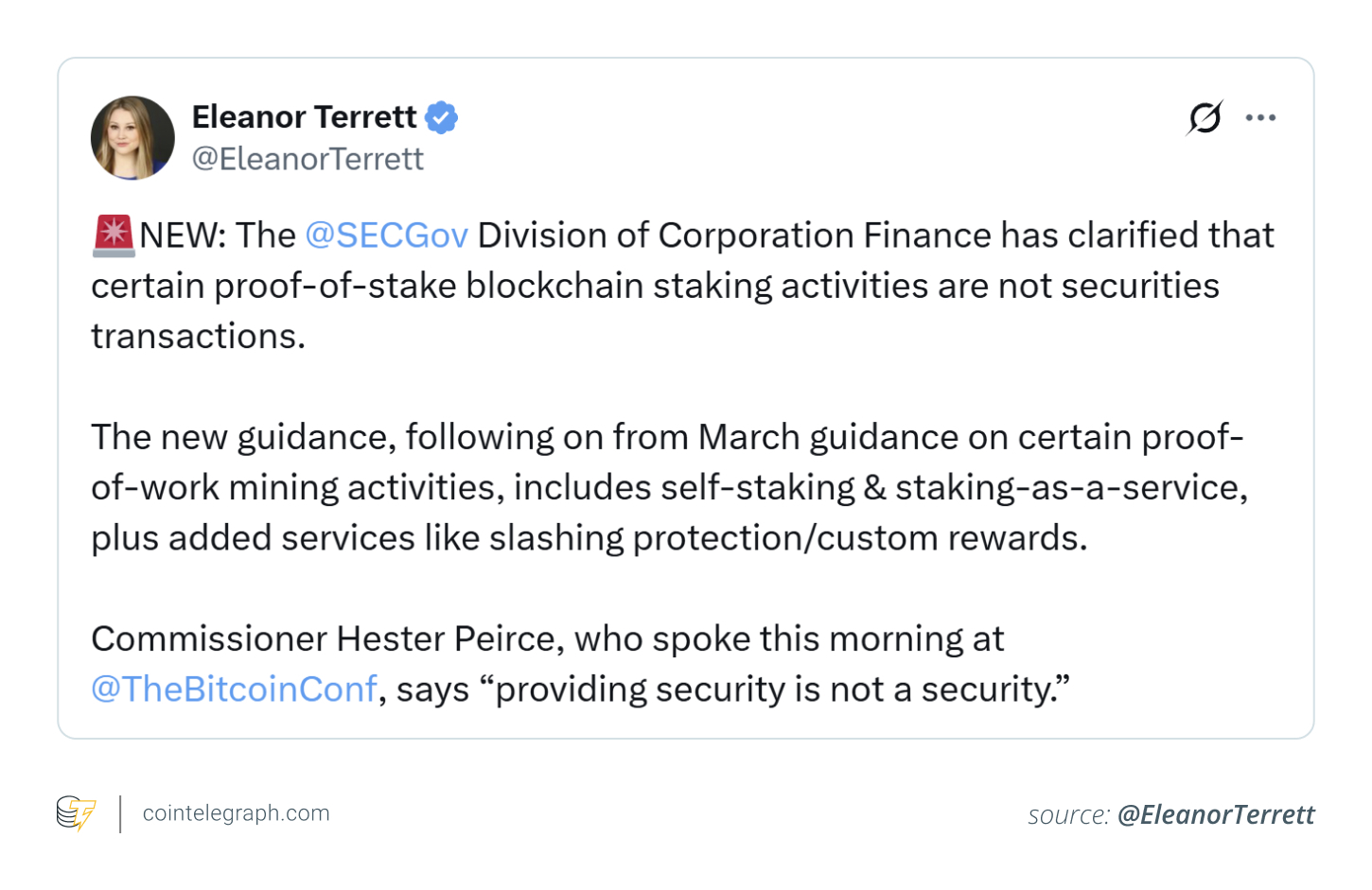
Task: Click the cointelegraph.com text
Action: [236, 812]
